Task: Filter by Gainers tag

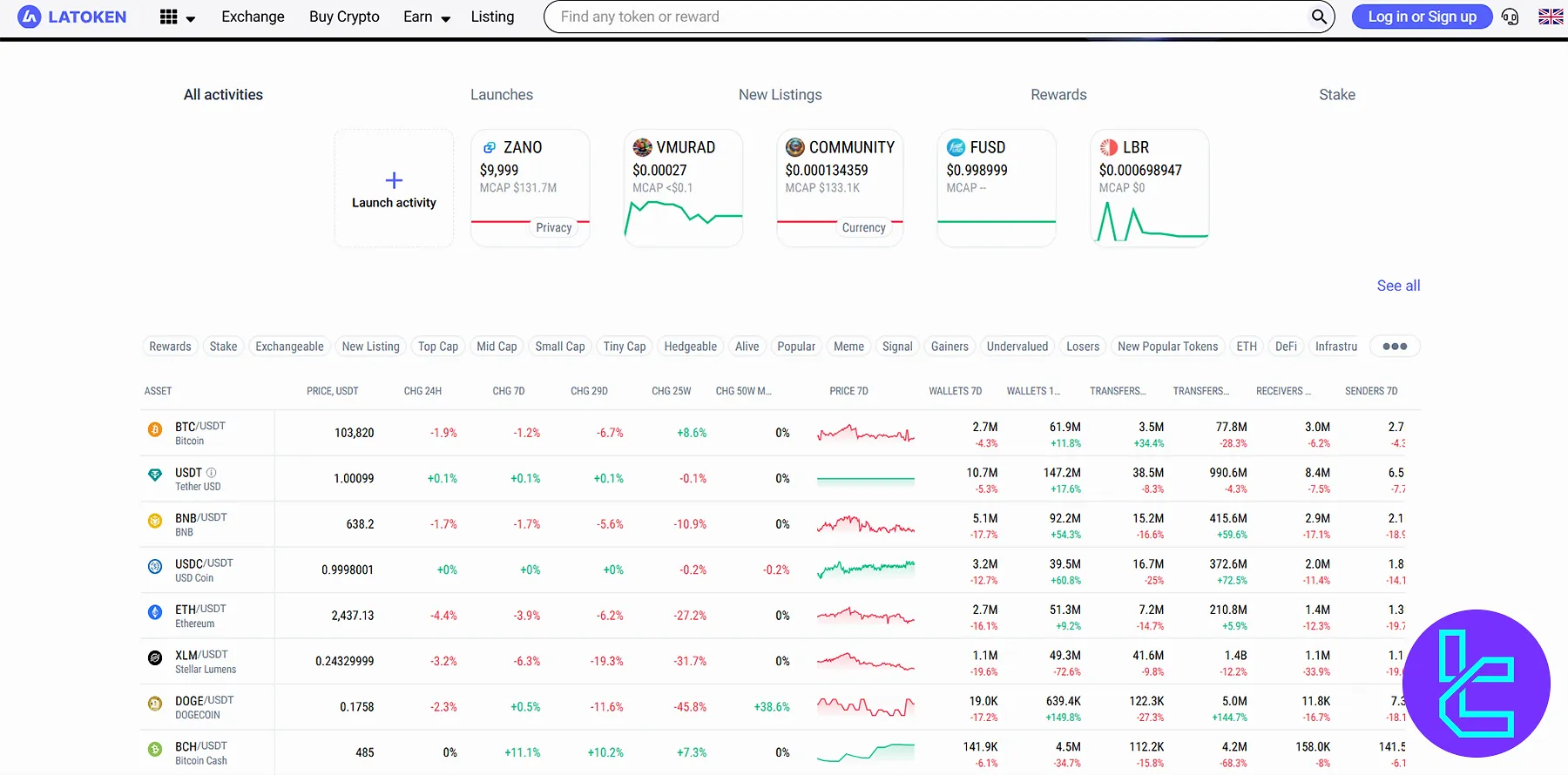Action: [950, 346]
